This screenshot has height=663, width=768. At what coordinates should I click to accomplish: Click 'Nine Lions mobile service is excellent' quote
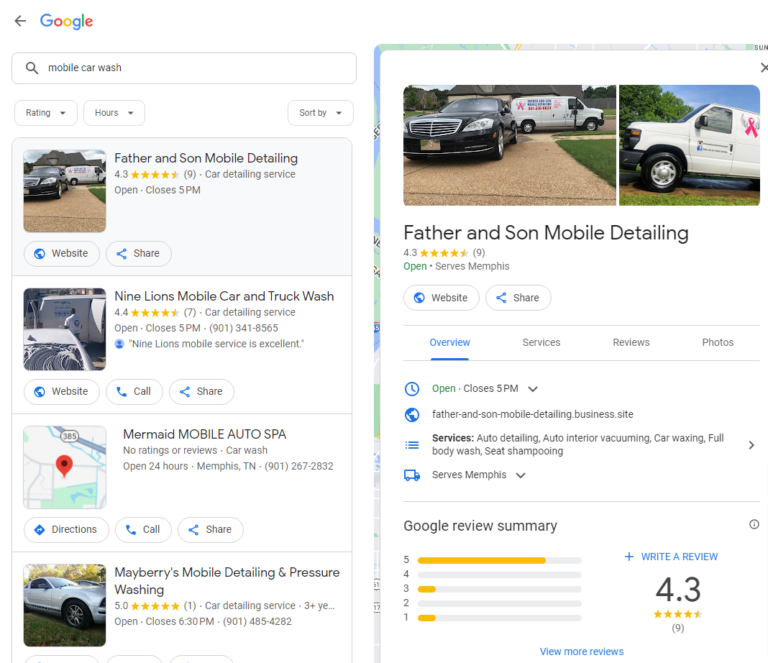[x=216, y=344]
